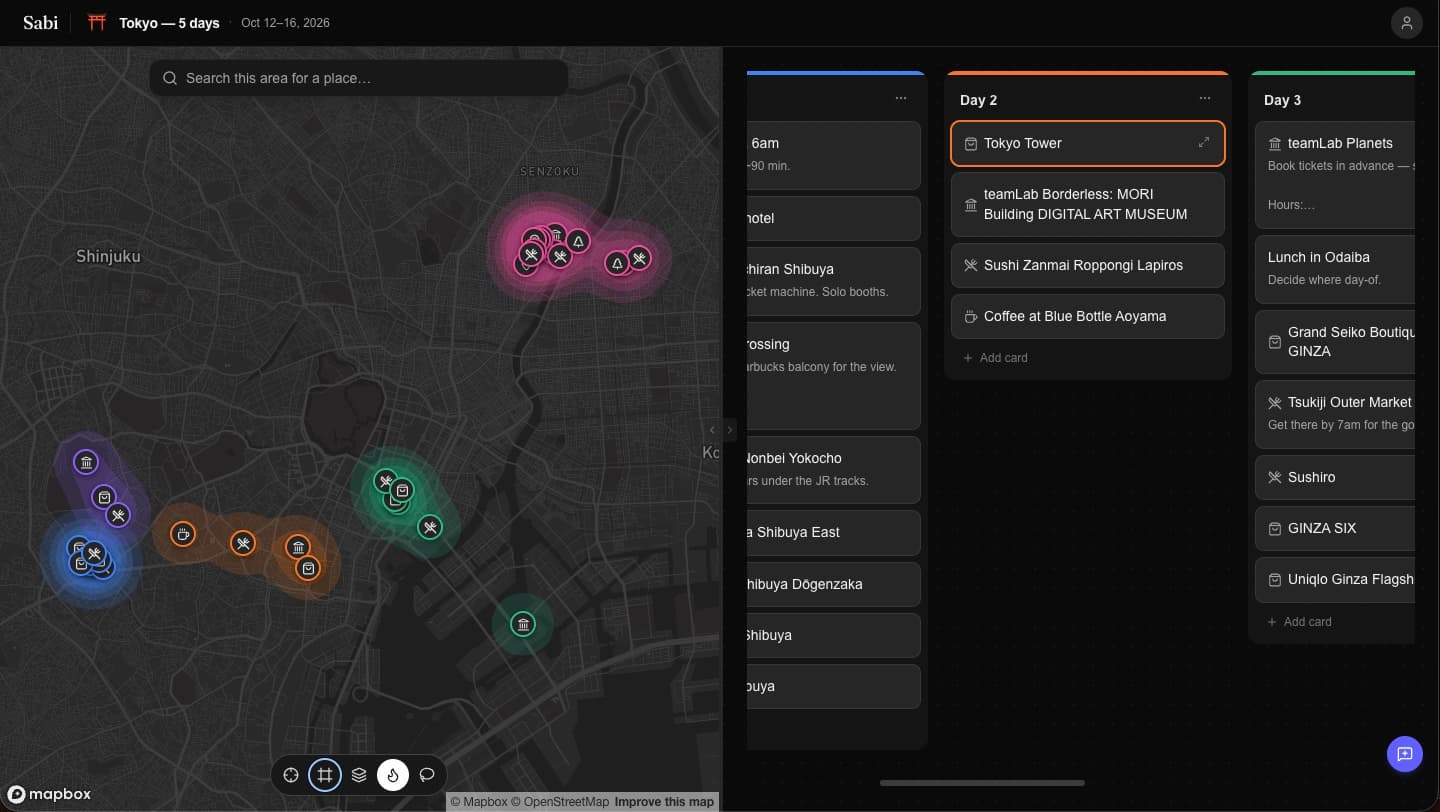The image size is (1440, 812).
Task: Click the coffee cup icon on Blue Bottle card
Action: coord(970,317)
